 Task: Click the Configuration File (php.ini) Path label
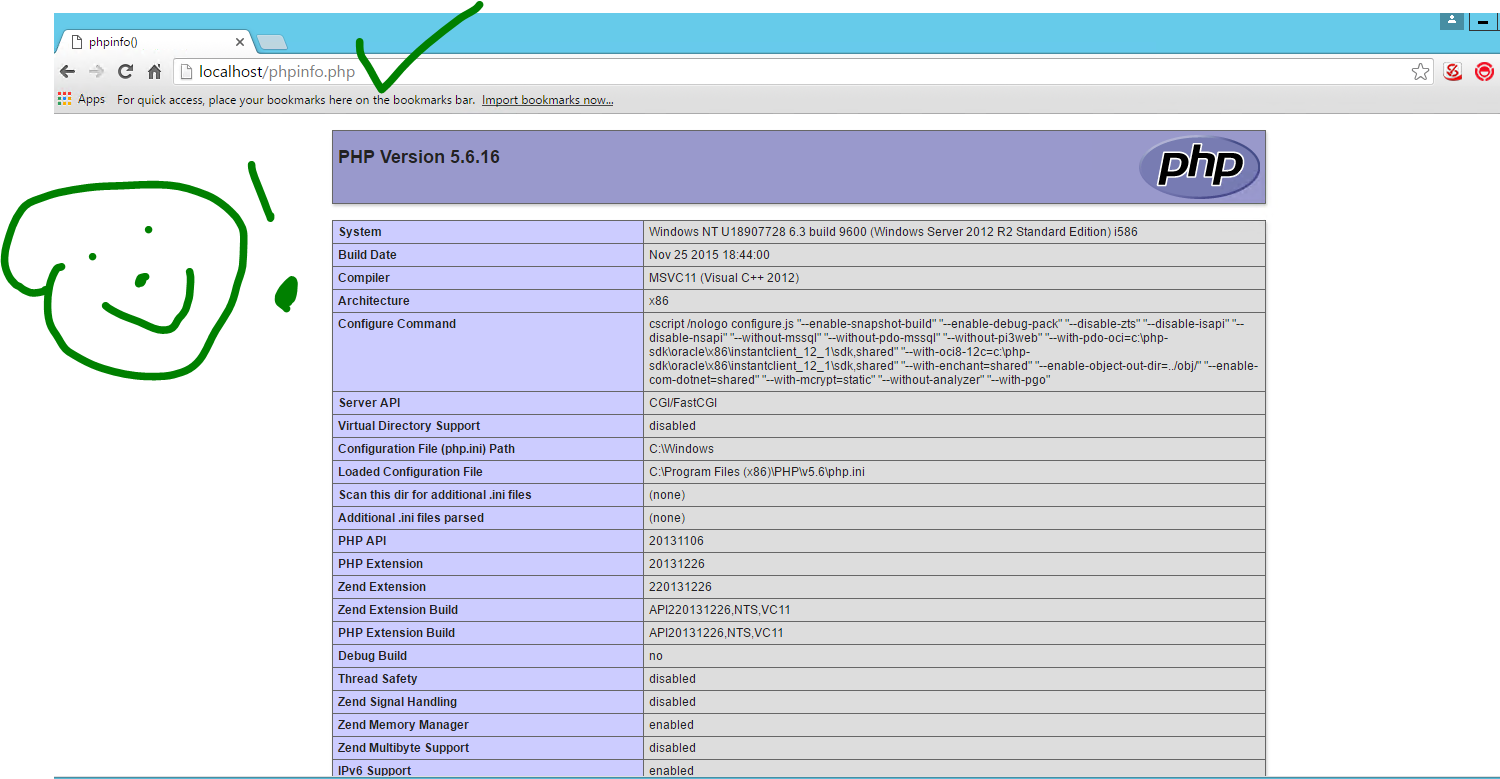click(x=426, y=449)
